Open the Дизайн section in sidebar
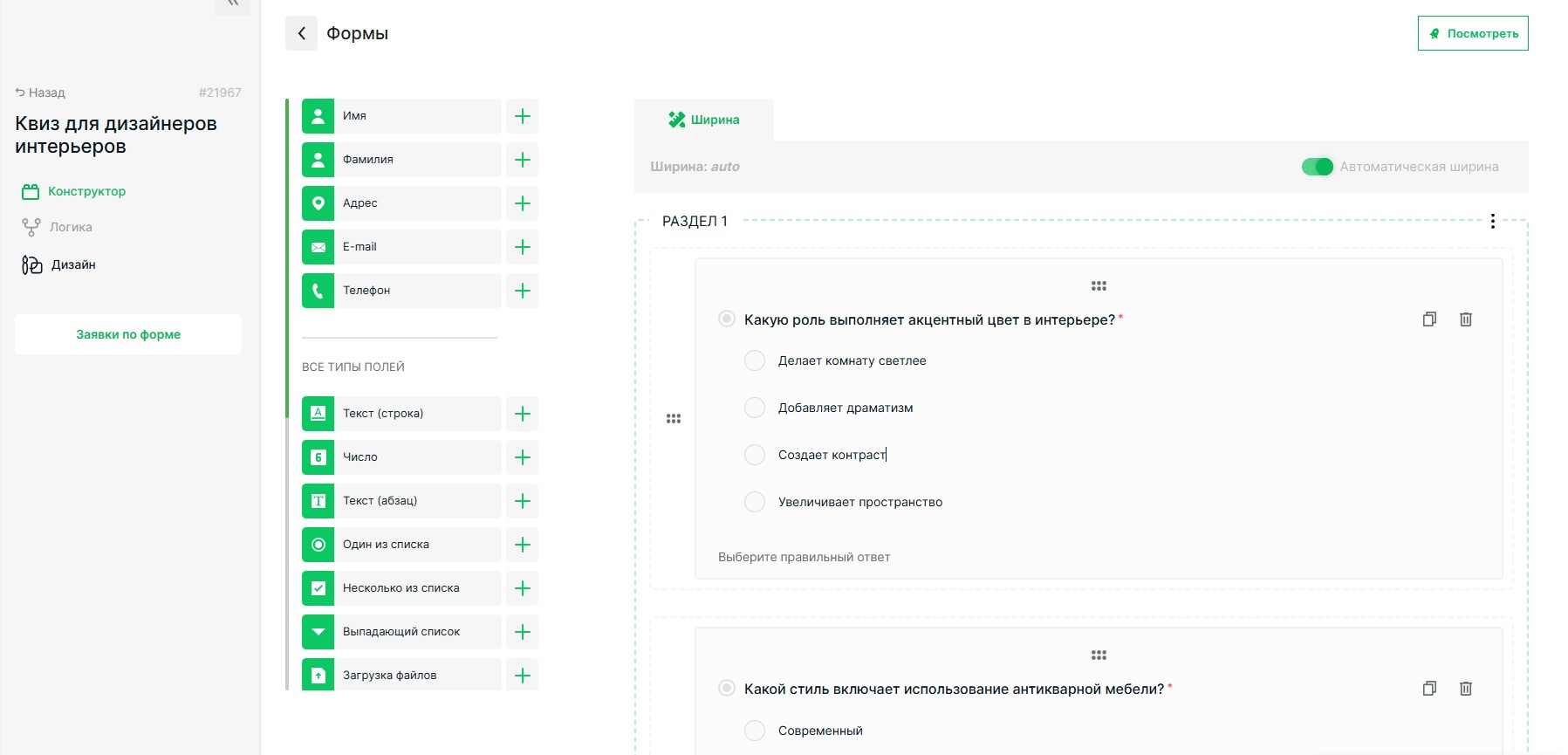The image size is (1568, 755). coord(72,264)
